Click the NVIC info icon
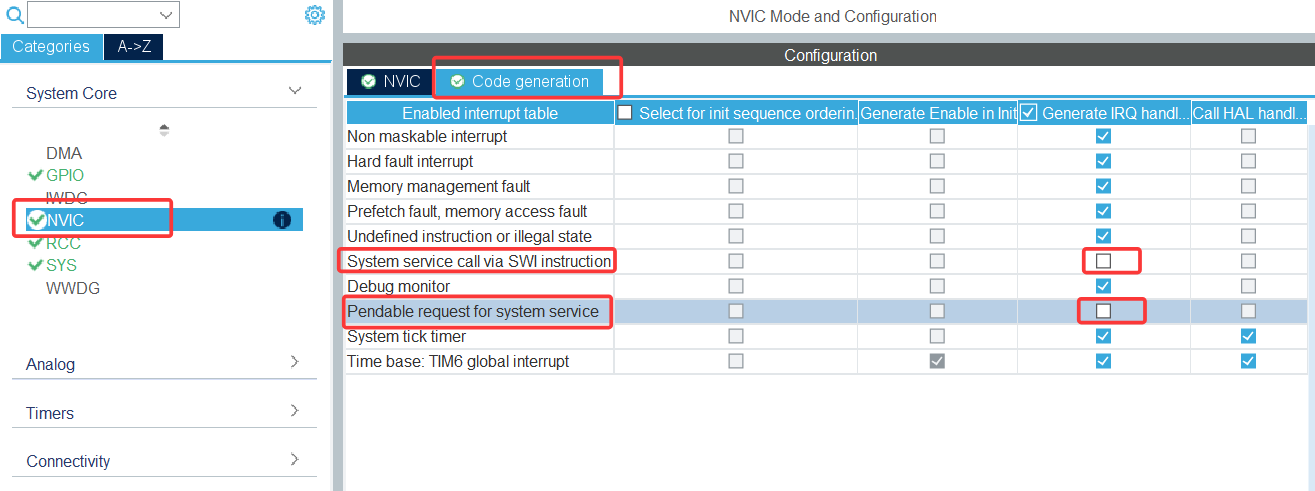 (x=282, y=220)
